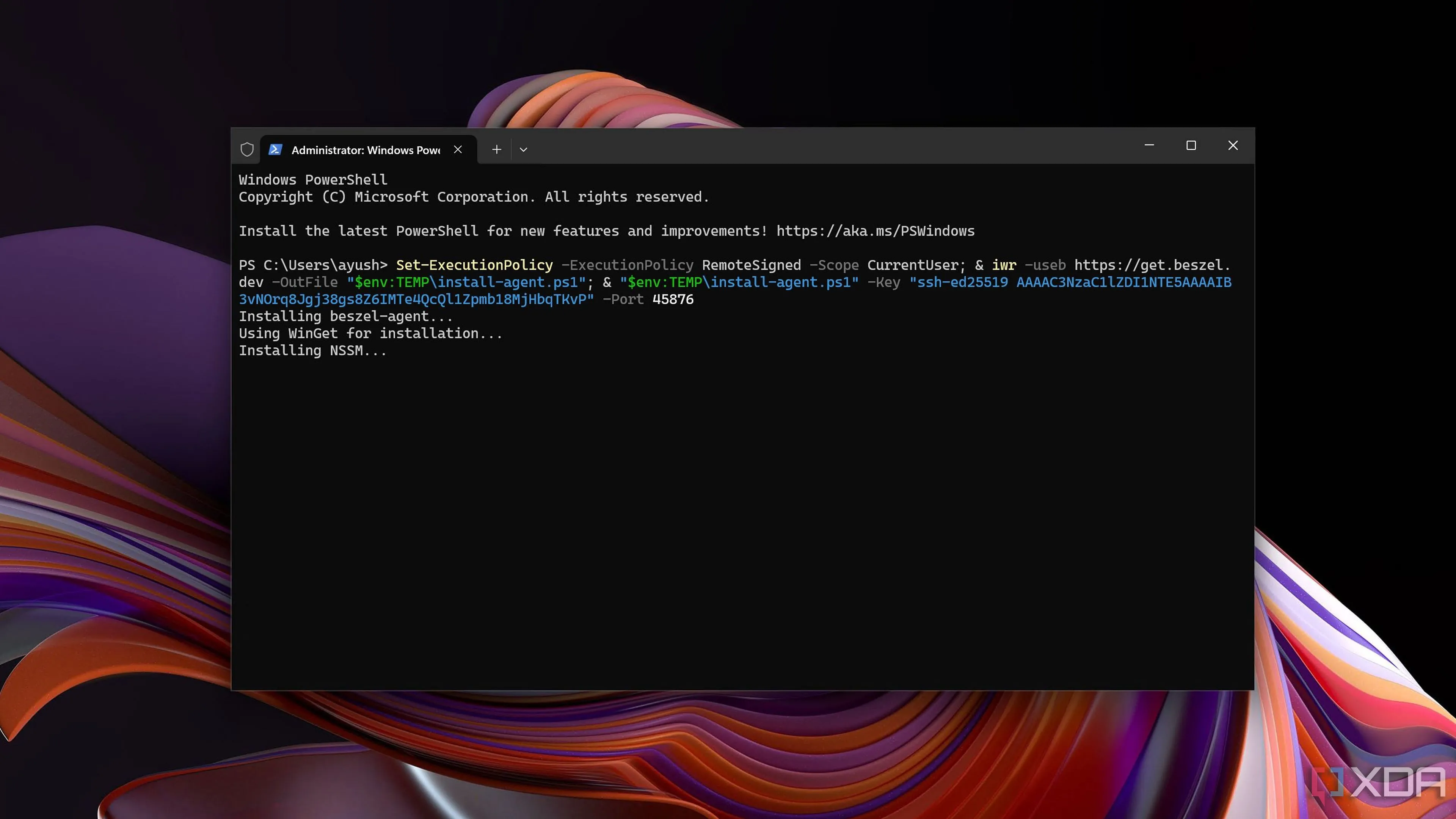Click the "Using WinGet for installation..." line
Image resolution: width=1456 pixels, height=819 pixels.
[x=370, y=334]
